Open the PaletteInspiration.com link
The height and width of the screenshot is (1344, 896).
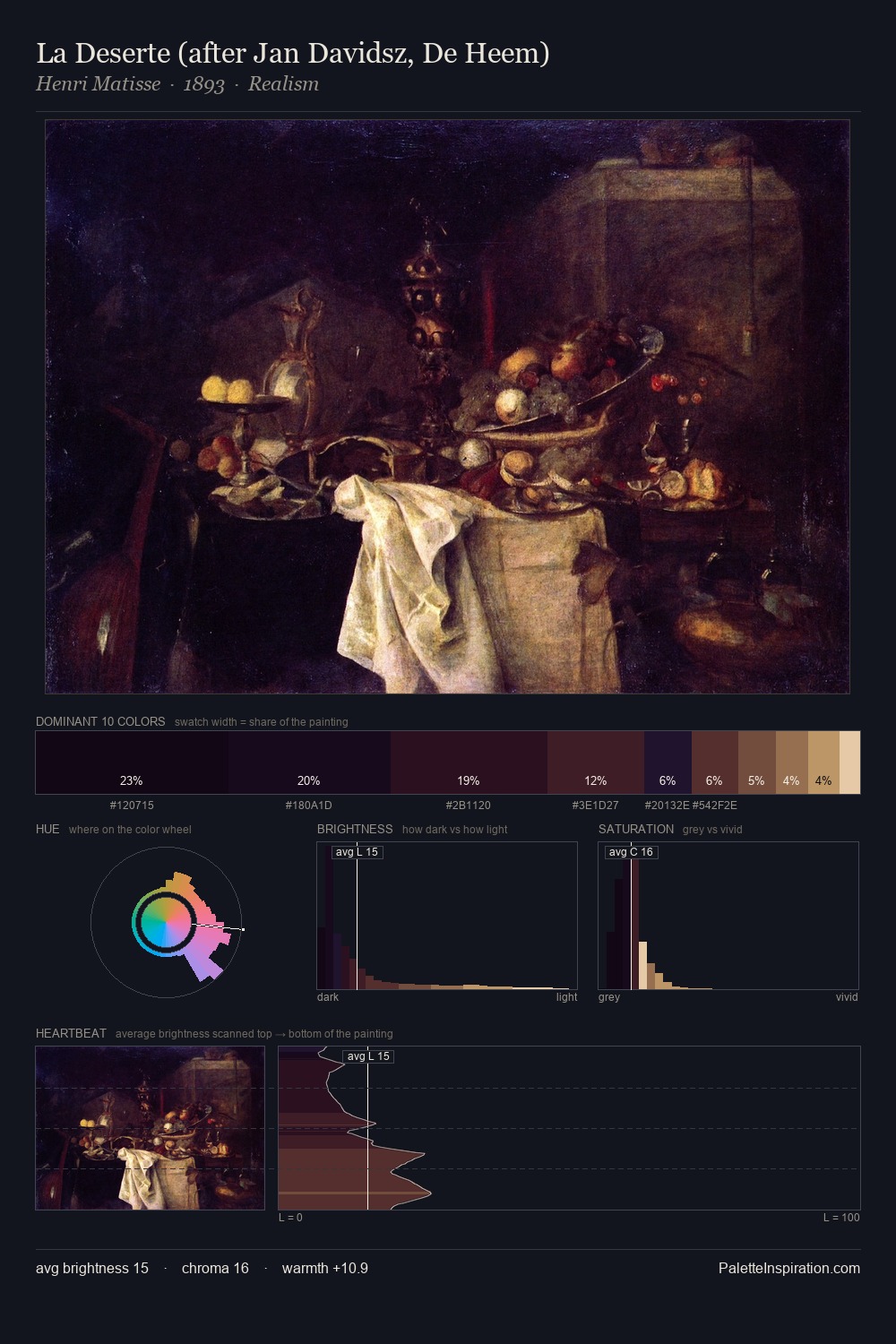click(789, 1268)
